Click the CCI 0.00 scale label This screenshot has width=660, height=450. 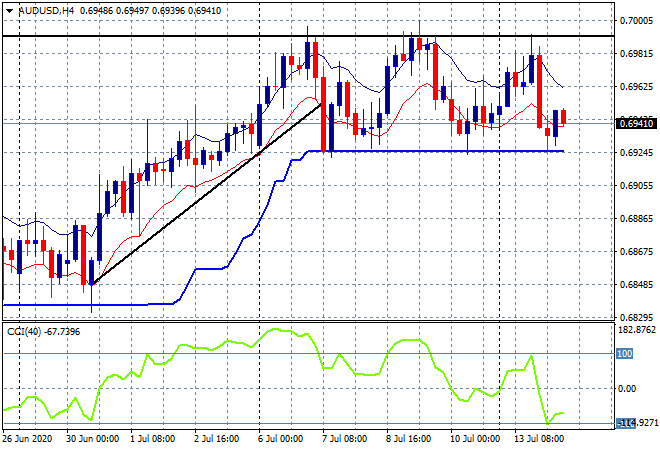click(x=627, y=389)
